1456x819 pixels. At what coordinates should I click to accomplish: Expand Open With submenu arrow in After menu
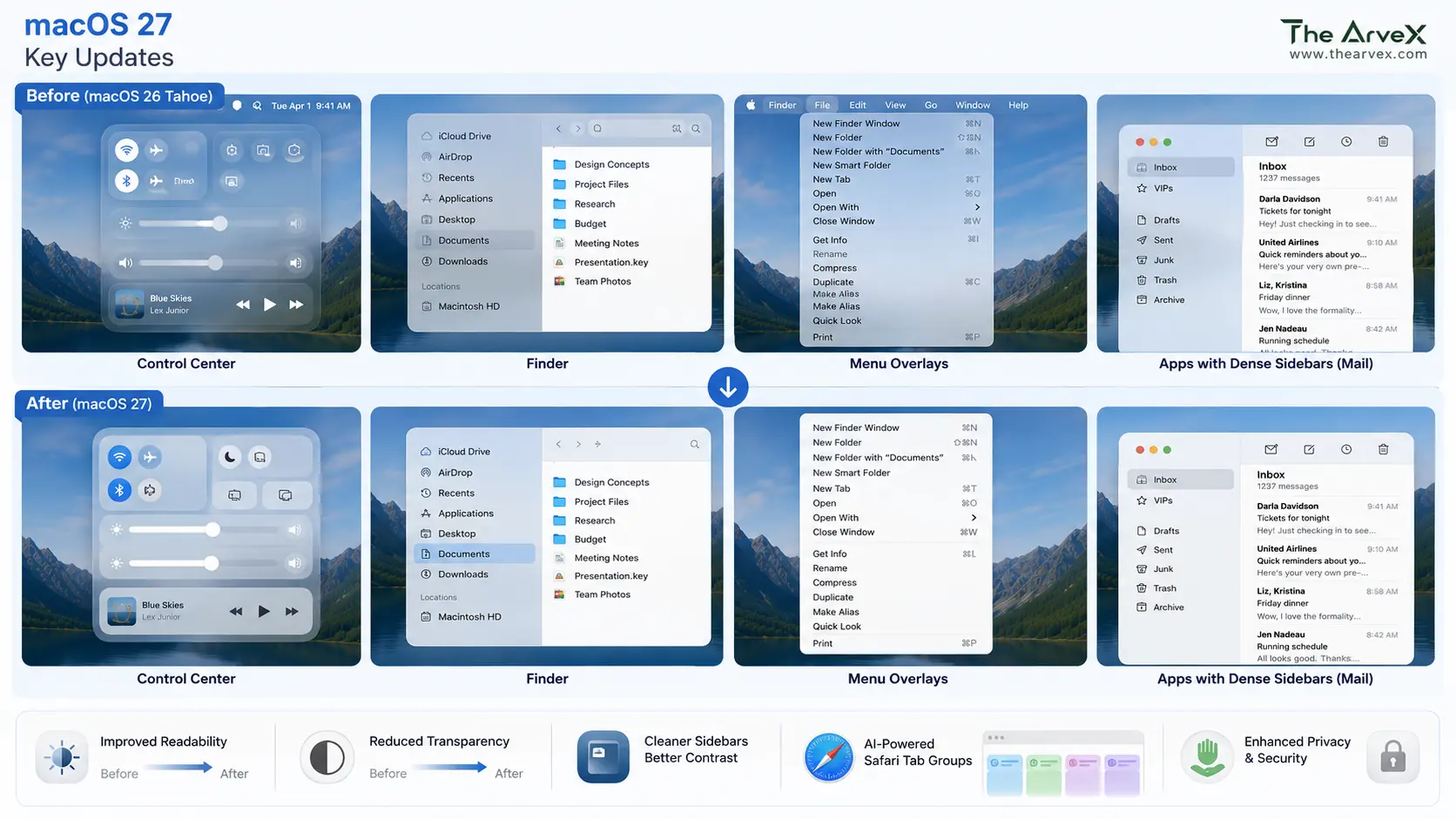[974, 518]
